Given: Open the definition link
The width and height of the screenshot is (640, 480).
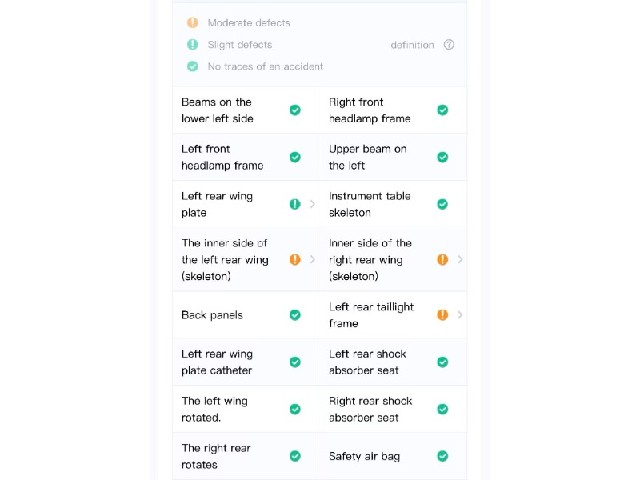Looking at the screenshot, I should coord(412,45).
